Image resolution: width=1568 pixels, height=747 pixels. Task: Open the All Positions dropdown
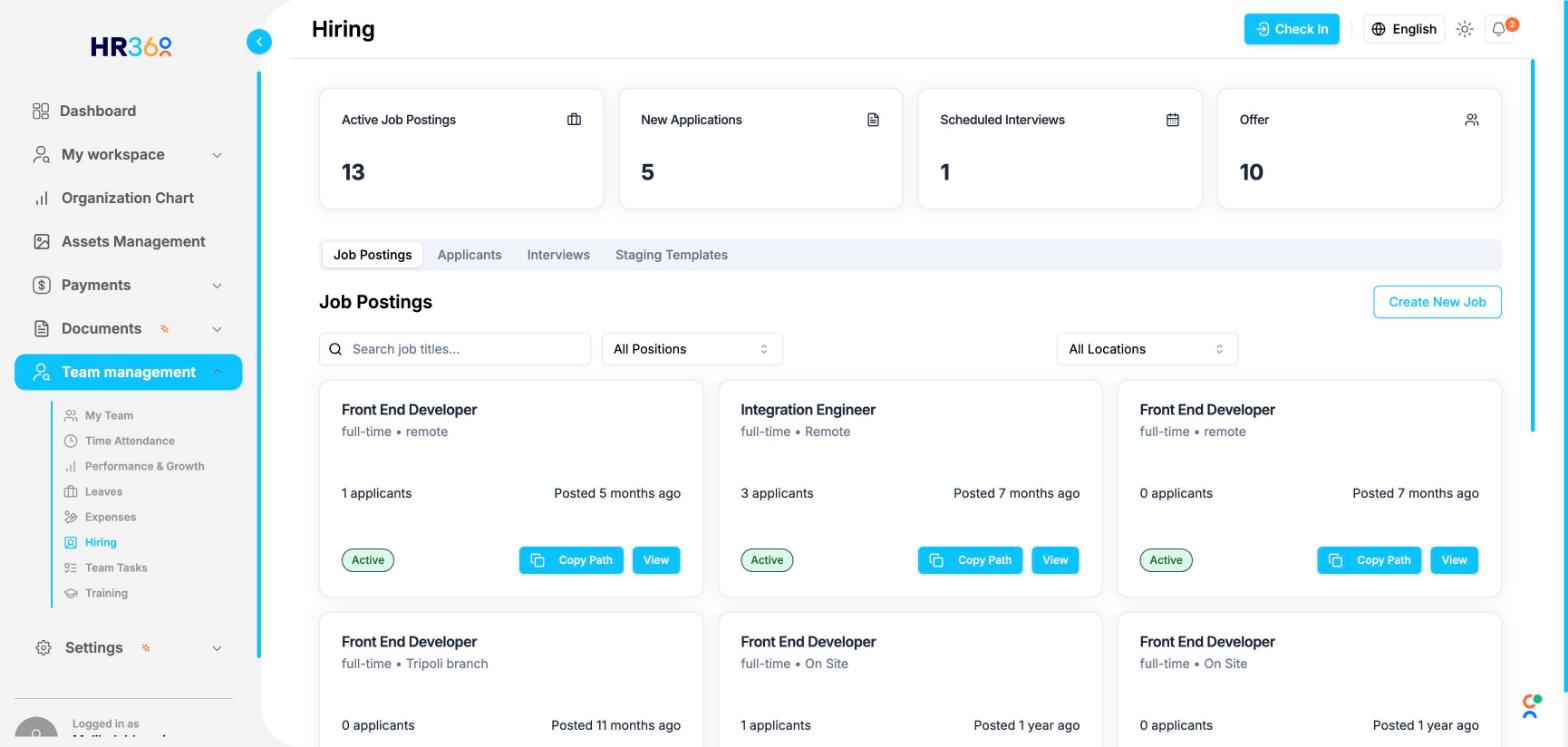692,349
